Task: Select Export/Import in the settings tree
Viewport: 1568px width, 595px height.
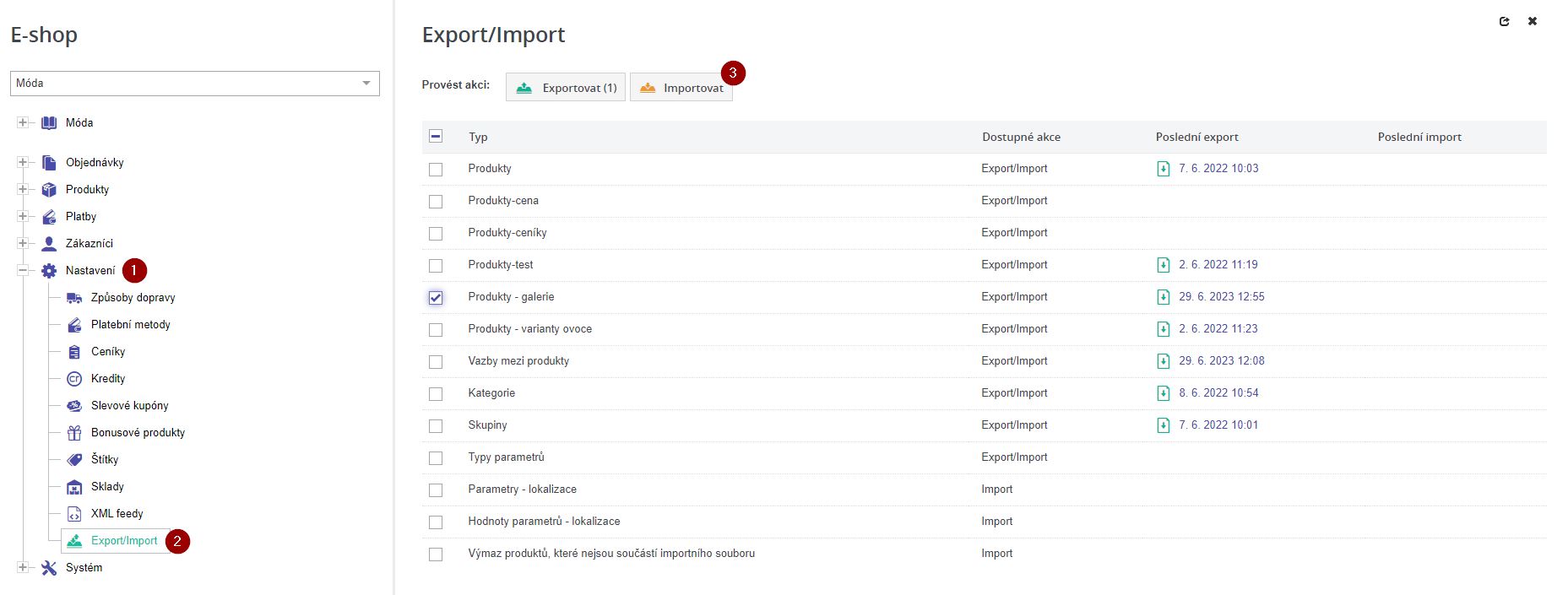Action: (x=124, y=541)
